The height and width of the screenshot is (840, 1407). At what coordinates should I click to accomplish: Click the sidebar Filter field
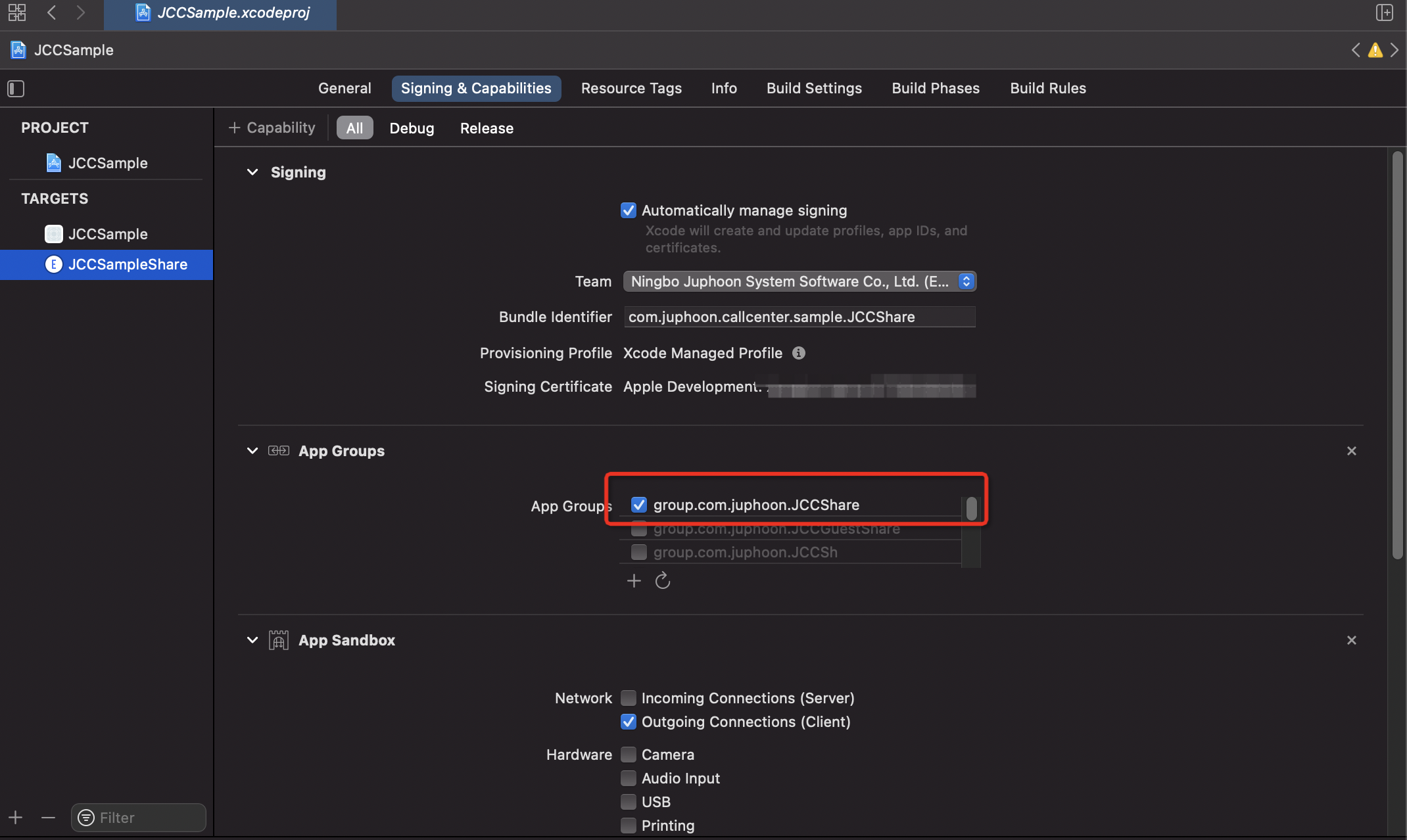pyautogui.click(x=139, y=817)
